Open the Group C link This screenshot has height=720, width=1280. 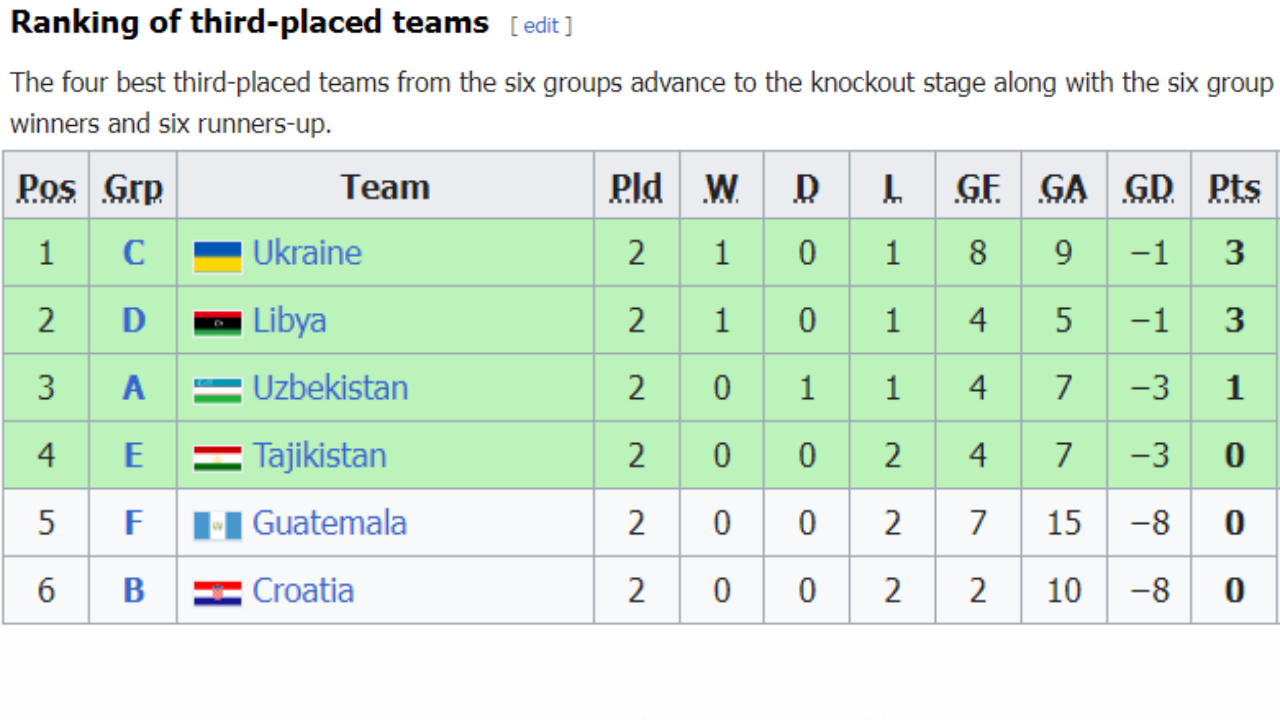click(133, 253)
